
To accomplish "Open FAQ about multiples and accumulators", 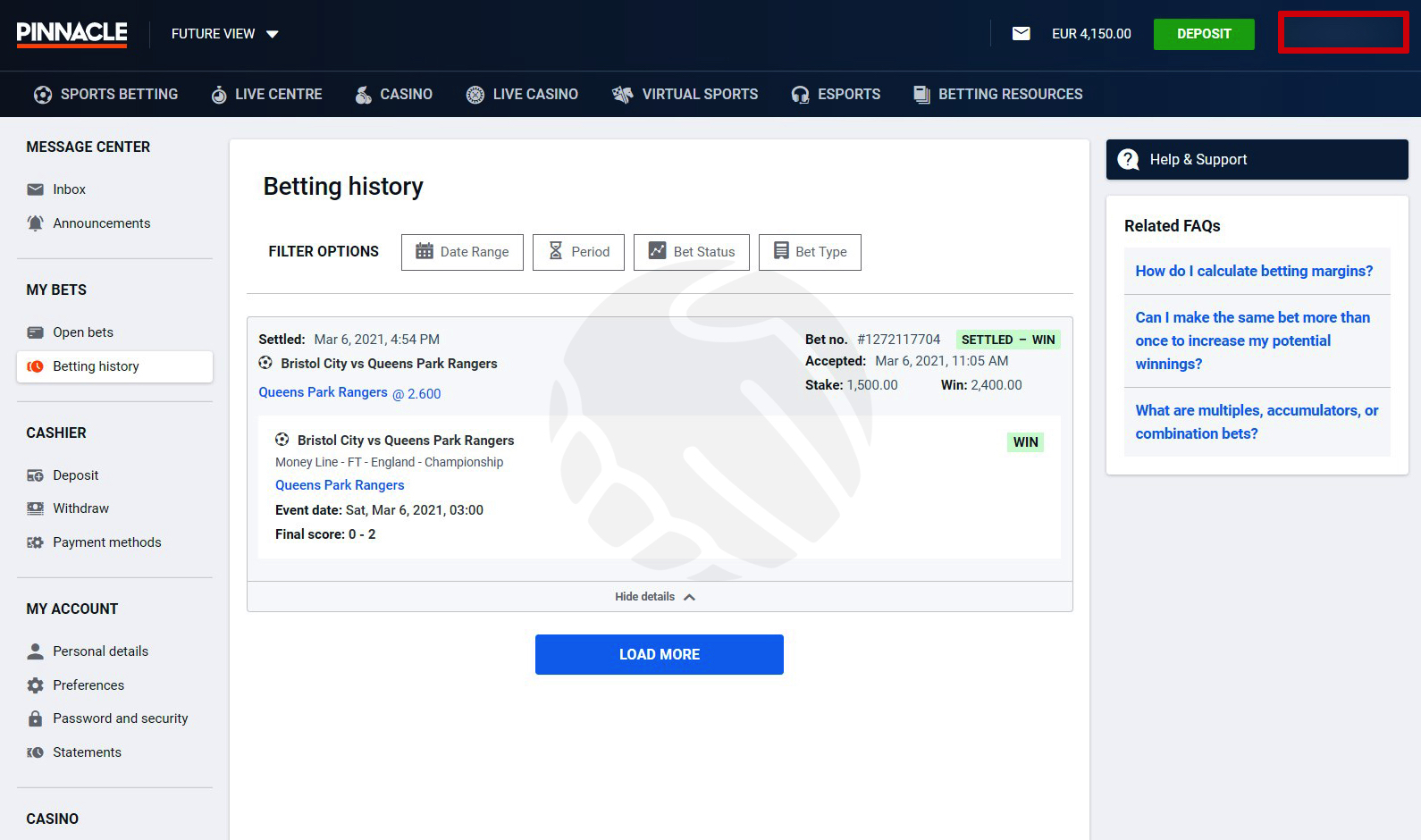I will (x=1257, y=422).
